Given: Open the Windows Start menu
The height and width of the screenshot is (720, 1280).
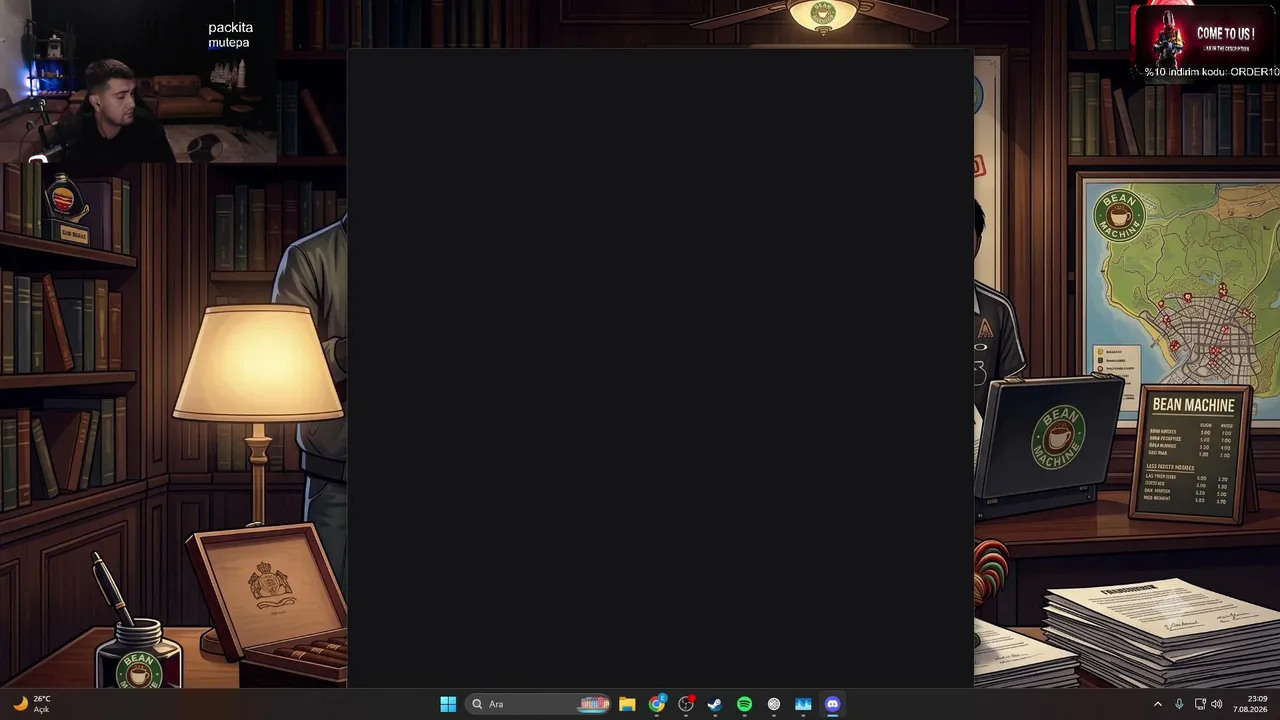Looking at the screenshot, I should [448, 704].
